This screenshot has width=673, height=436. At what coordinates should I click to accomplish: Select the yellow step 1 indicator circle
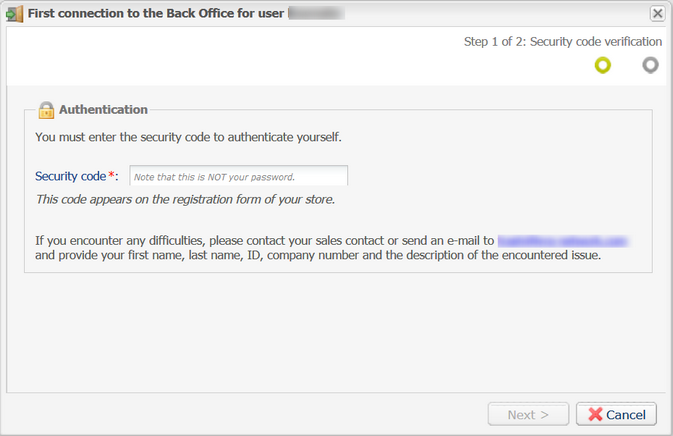pyautogui.click(x=603, y=65)
